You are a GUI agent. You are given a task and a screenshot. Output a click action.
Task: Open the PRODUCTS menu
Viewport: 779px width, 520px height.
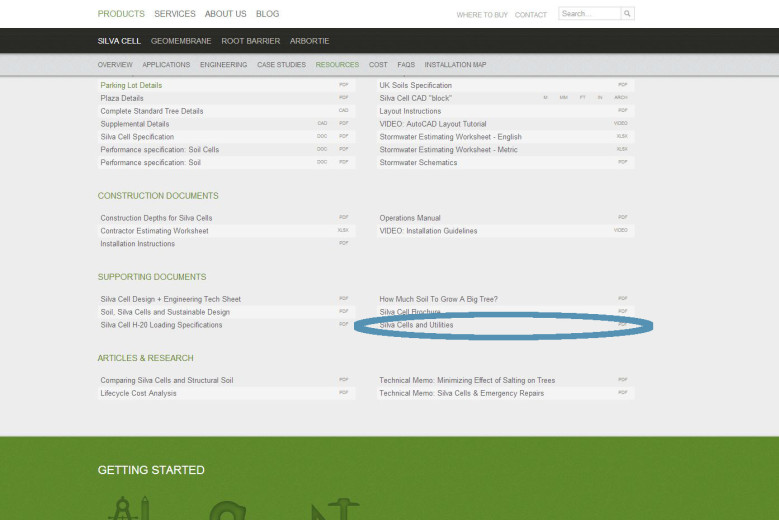pos(121,14)
